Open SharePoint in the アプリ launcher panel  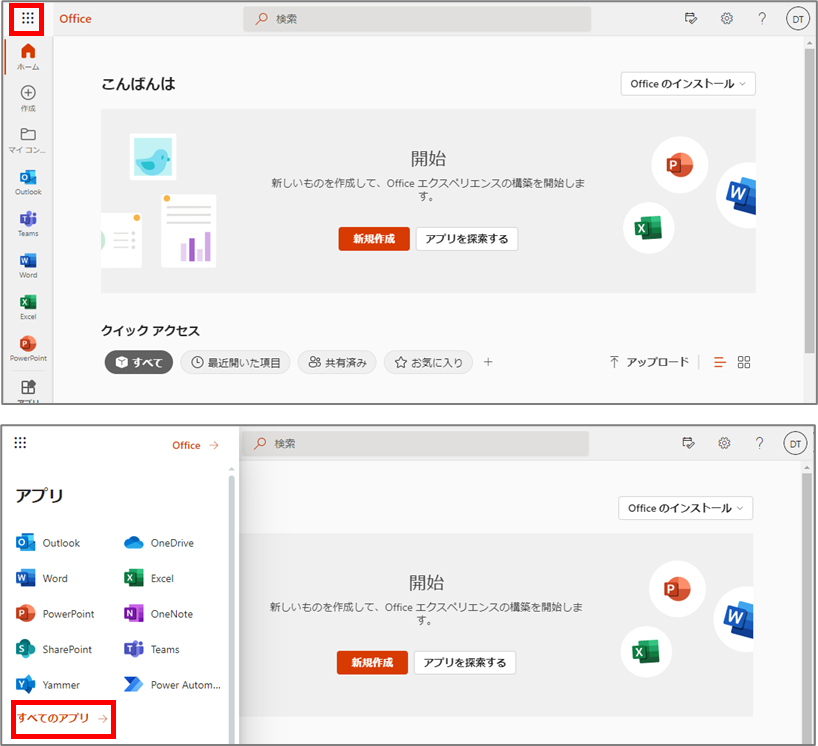[54, 649]
